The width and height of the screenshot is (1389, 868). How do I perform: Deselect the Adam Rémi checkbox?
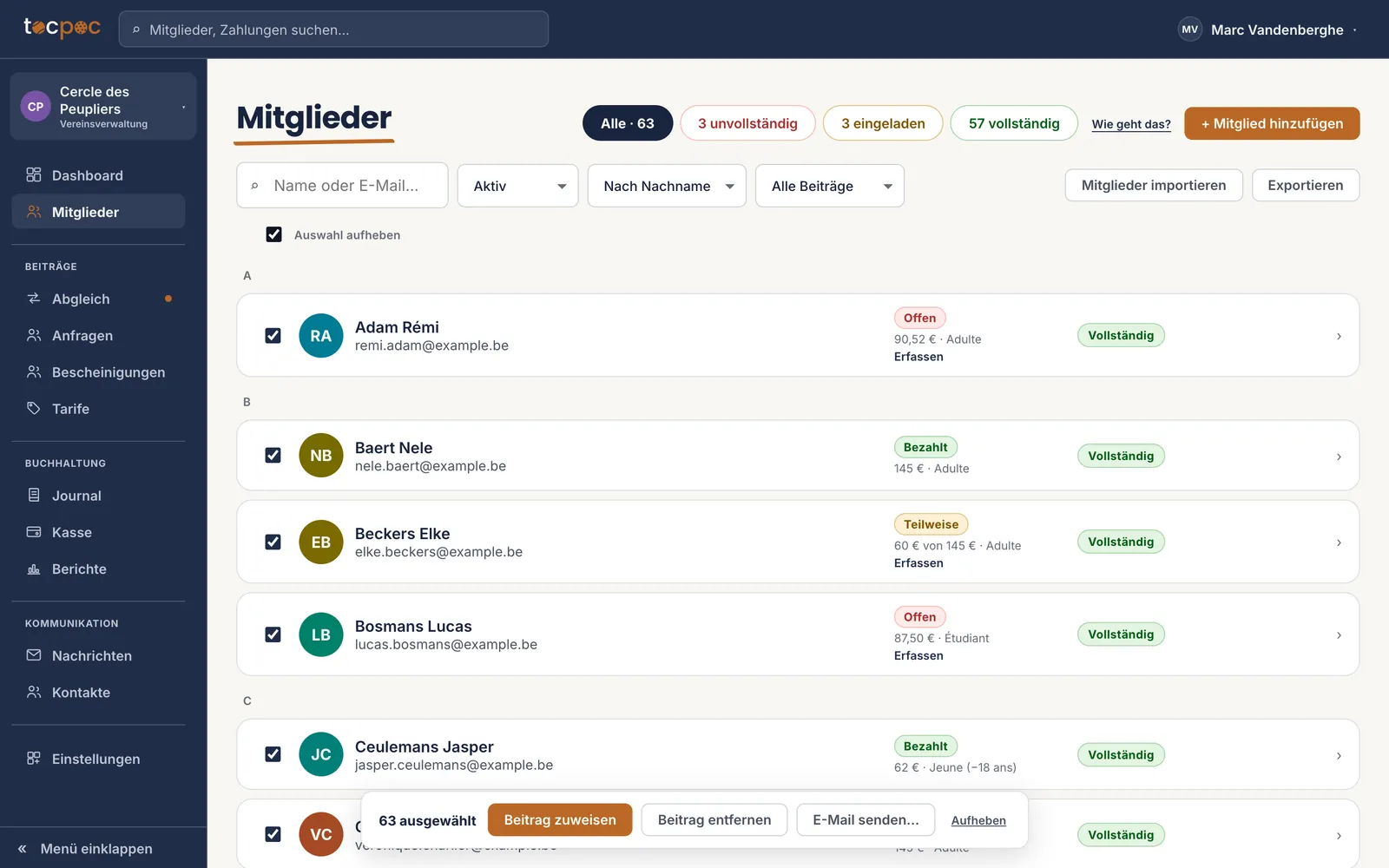[x=273, y=335]
